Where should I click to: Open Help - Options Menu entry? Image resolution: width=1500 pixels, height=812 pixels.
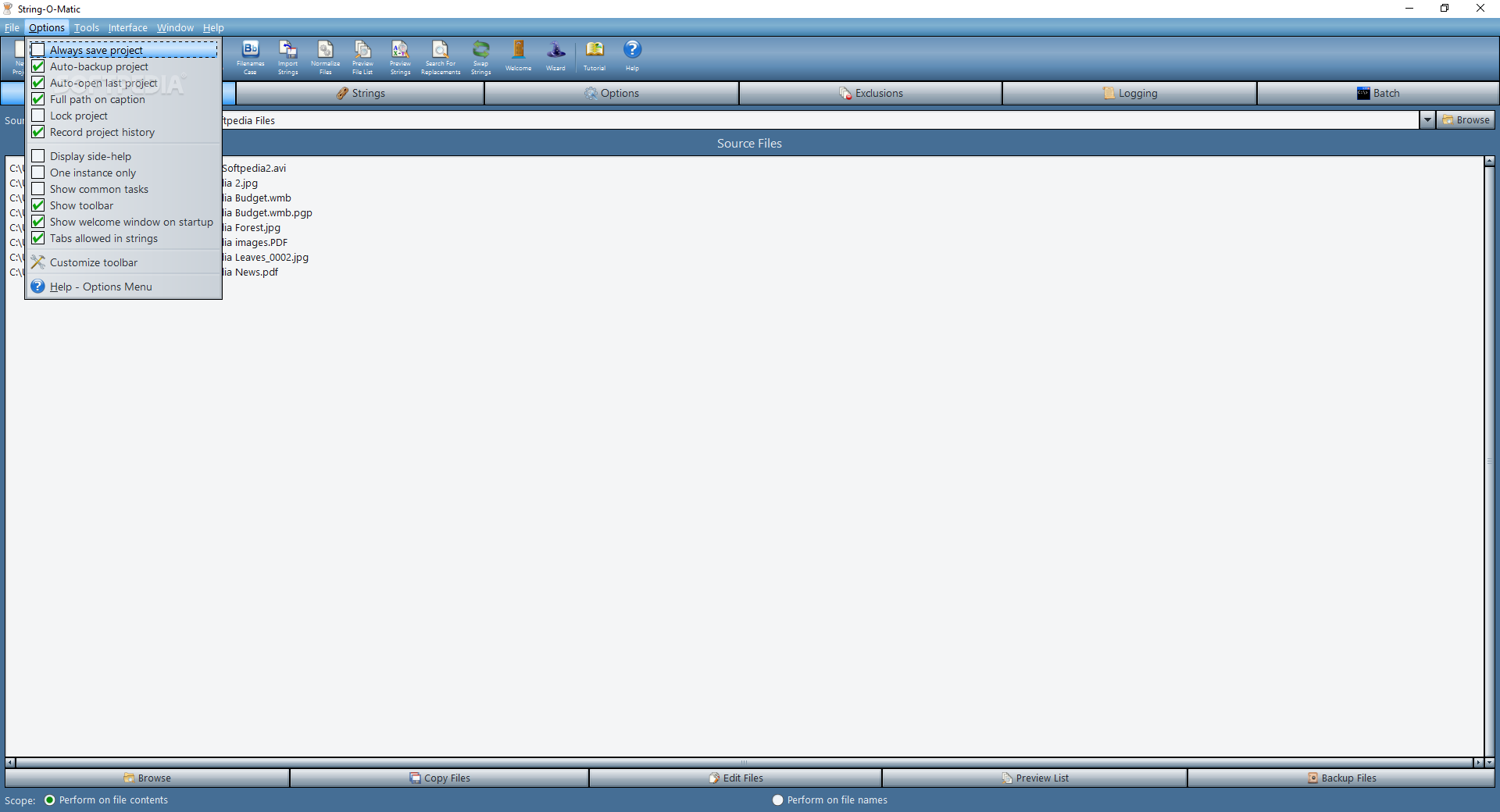pyautogui.click(x=123, y=287)
